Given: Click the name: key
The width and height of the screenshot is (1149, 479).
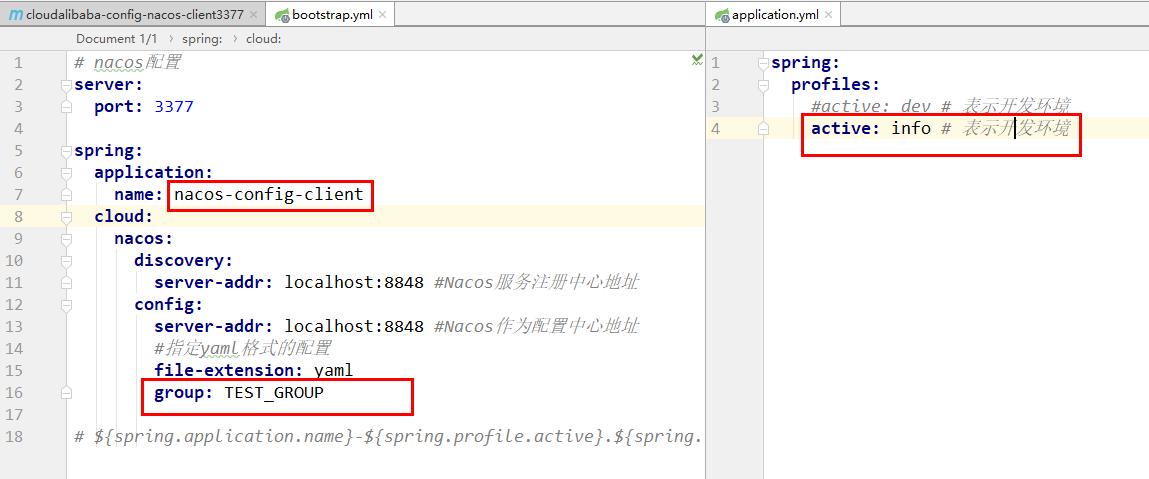Looking at the screenshot, I should [x=139, y=195].
